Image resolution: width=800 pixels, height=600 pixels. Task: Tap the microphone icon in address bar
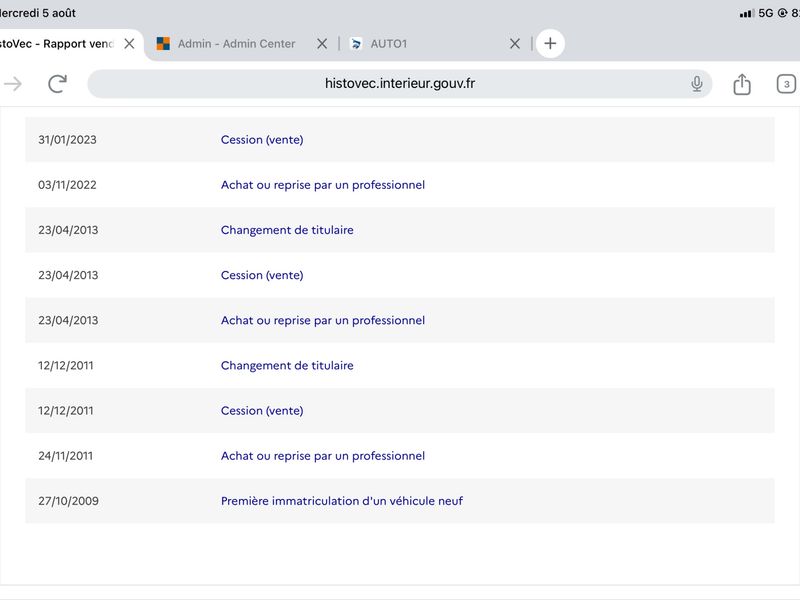point(696,84)
